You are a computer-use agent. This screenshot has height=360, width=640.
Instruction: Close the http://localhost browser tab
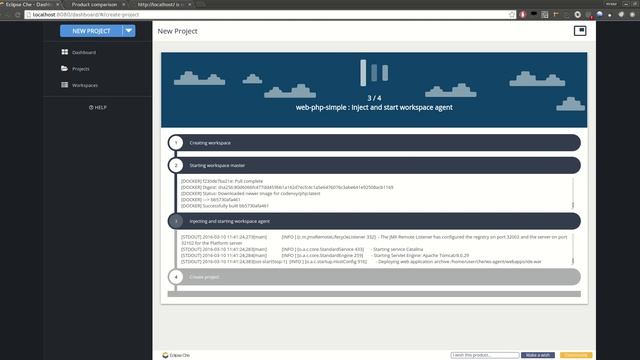coord(189,4)
